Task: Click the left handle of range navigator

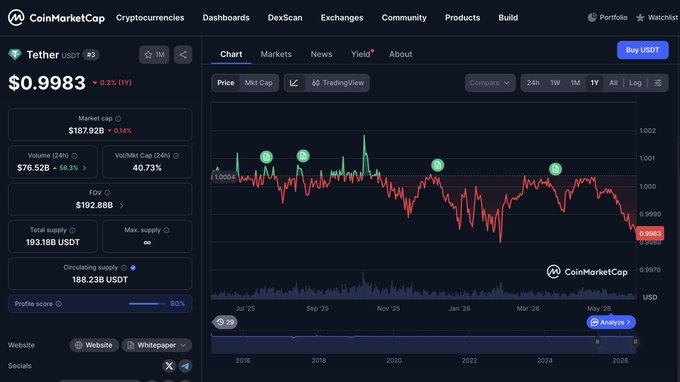Action: tap(597, 342)
